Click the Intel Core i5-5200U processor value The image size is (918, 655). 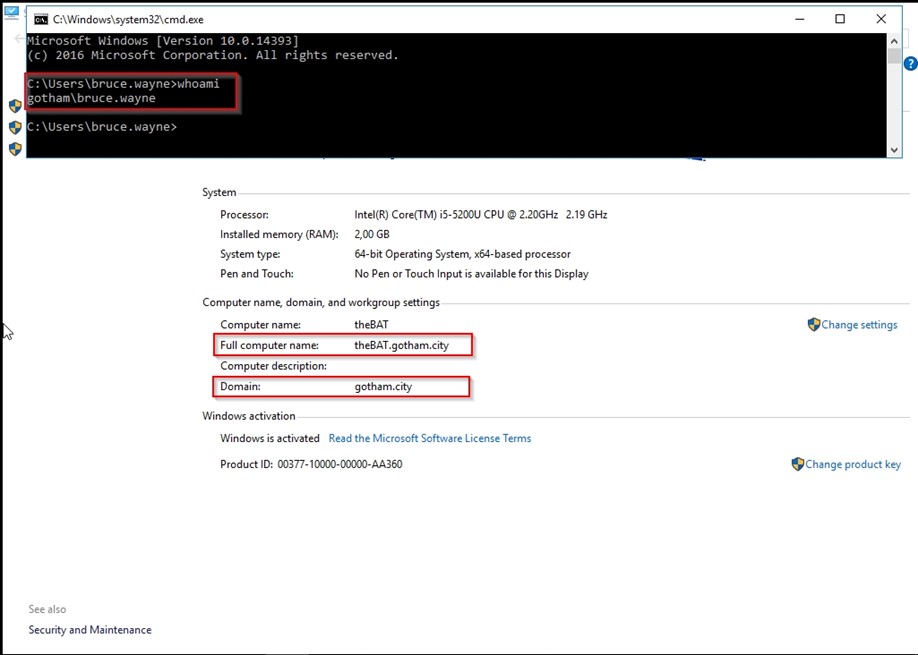481,215
